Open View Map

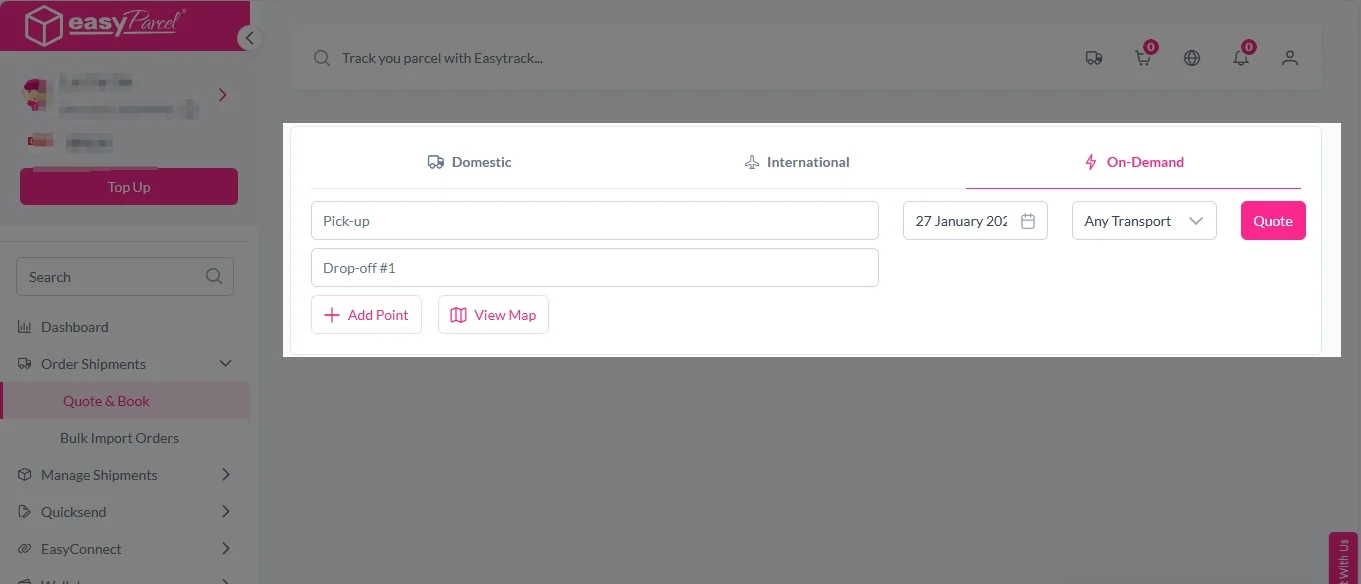[493, 315]
